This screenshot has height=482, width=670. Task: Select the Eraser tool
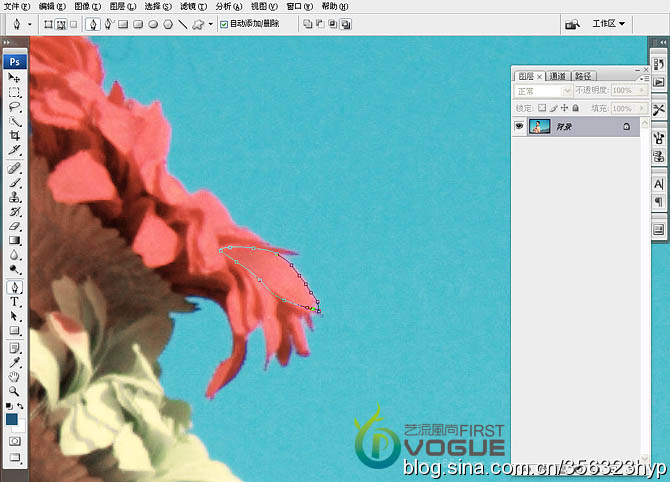14,226
